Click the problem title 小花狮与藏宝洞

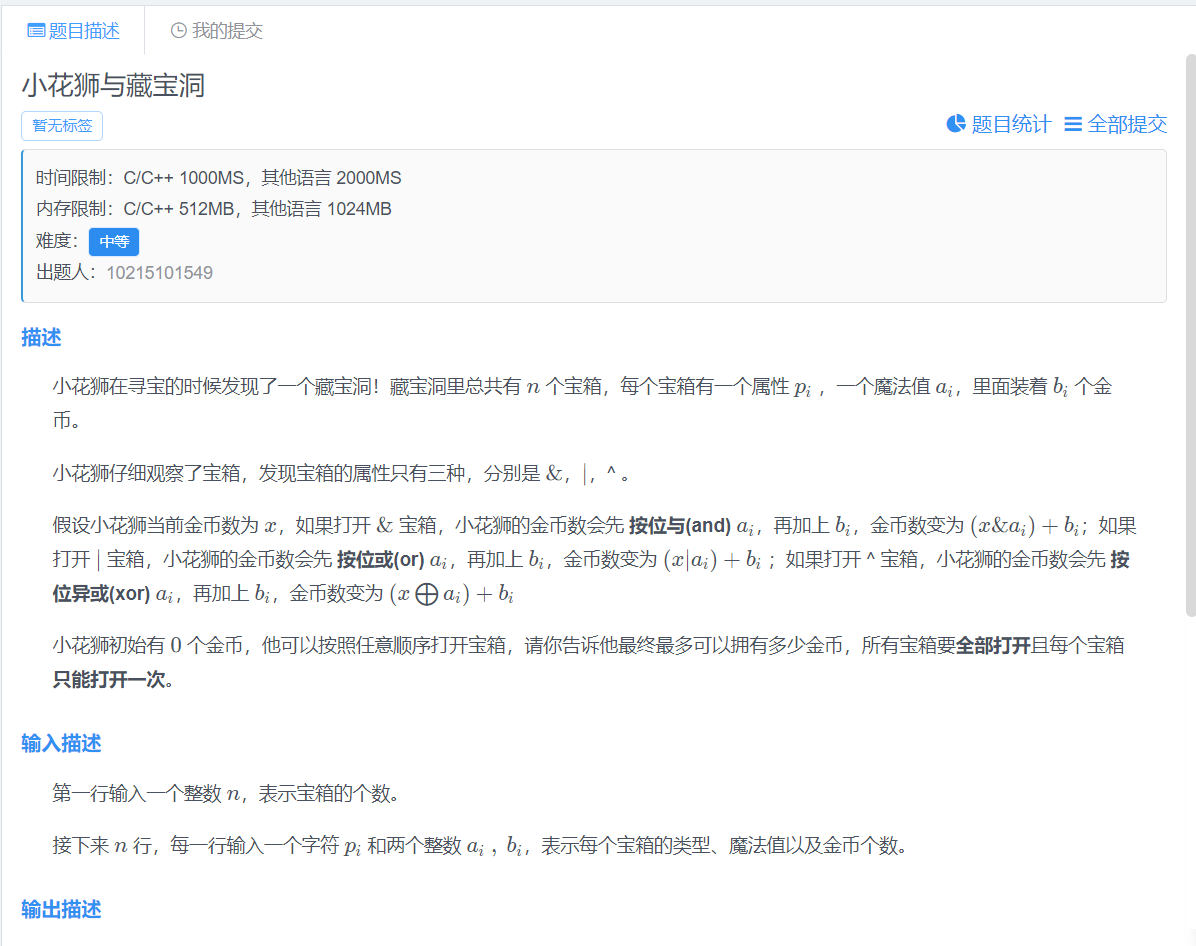(113, 85)
